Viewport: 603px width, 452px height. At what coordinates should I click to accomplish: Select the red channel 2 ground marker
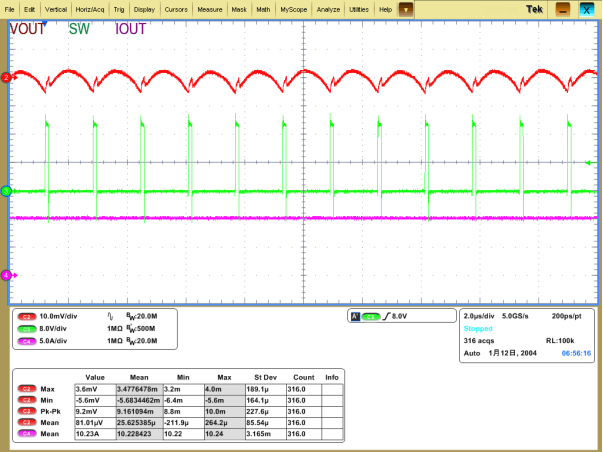pyautogui.click(x=6, y=77)
